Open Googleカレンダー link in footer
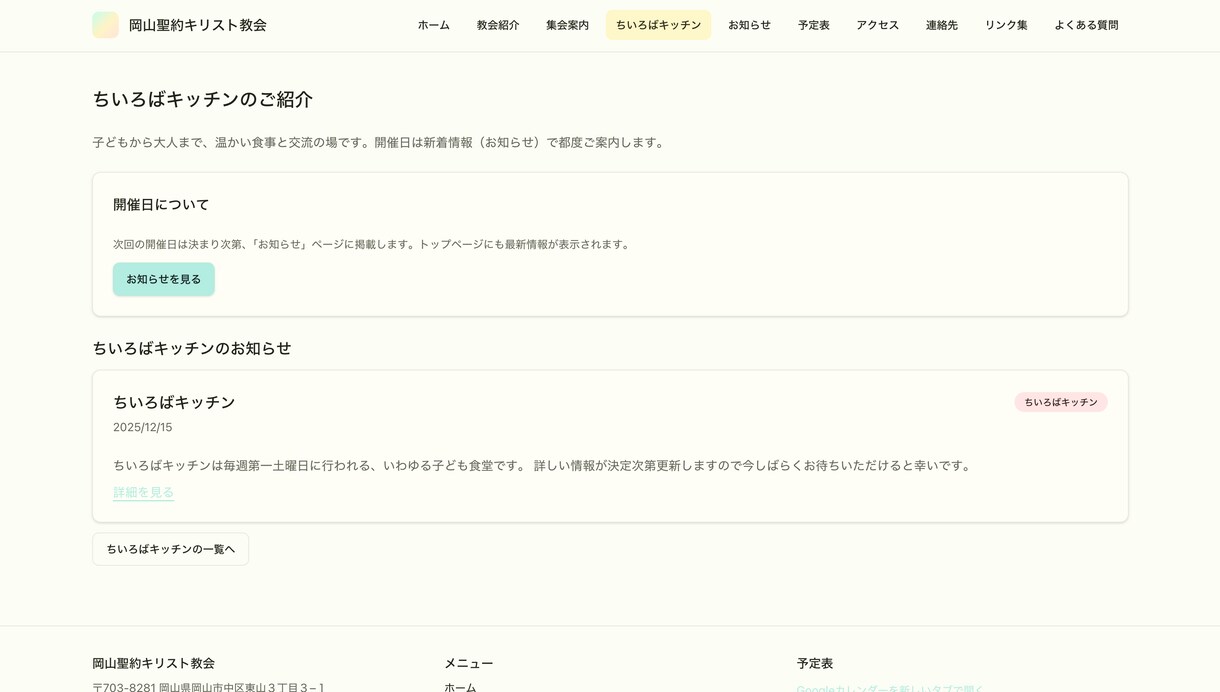The height and width of the screenshot is (692, 1220). click(890, 688)
